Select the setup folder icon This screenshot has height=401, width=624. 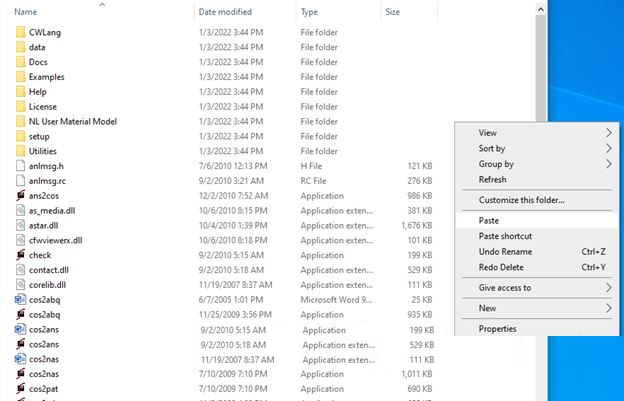point(21,136)
